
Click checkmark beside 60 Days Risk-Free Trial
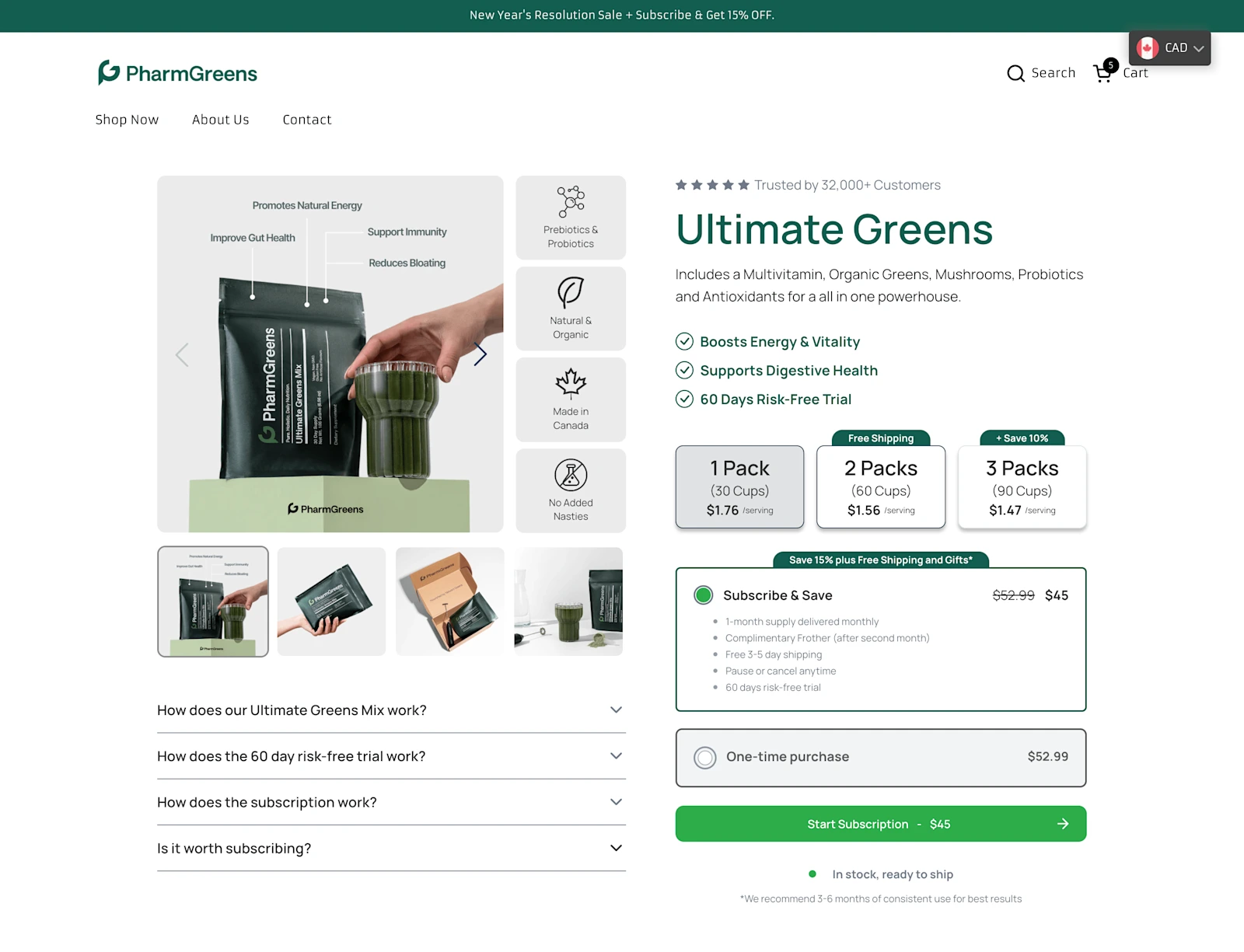coord(684,399)
